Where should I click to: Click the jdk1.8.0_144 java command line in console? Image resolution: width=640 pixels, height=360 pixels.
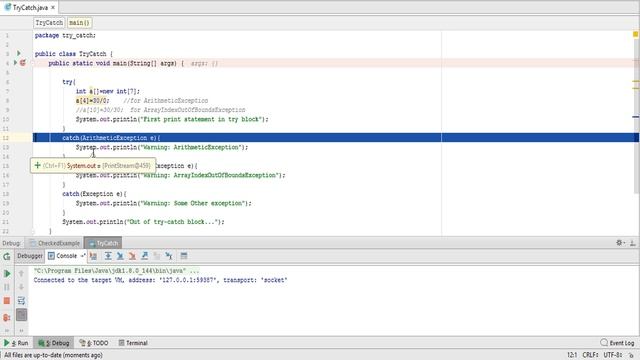pos(116,271)
